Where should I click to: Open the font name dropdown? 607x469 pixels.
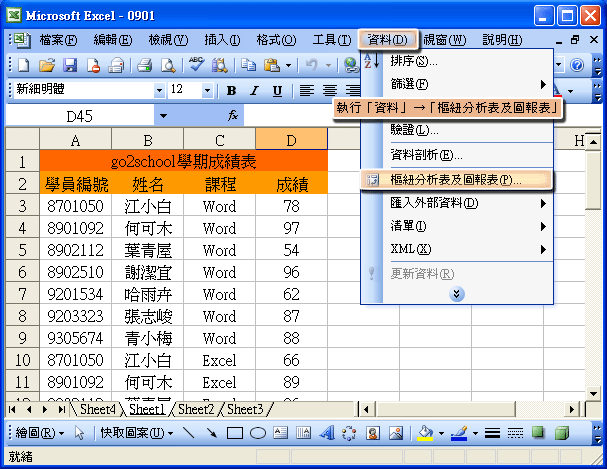[x=159, y=91]
